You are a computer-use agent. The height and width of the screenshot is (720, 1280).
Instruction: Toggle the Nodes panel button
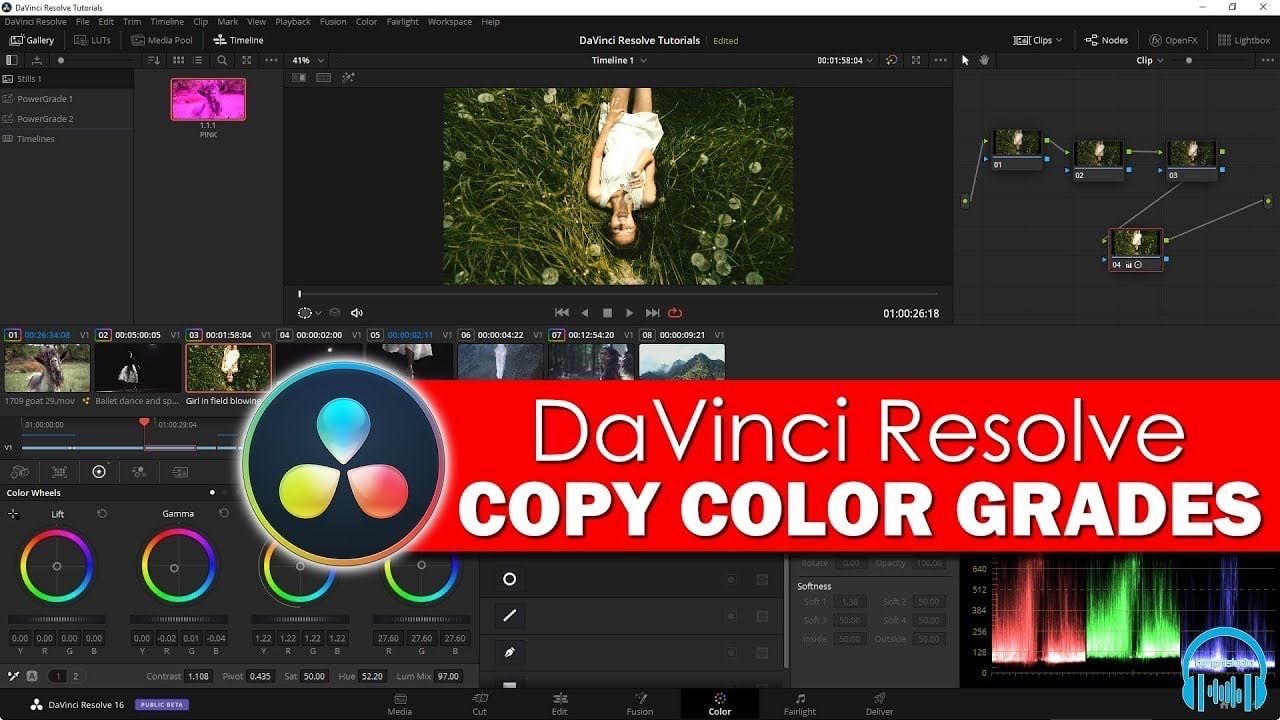(1107, 40)
